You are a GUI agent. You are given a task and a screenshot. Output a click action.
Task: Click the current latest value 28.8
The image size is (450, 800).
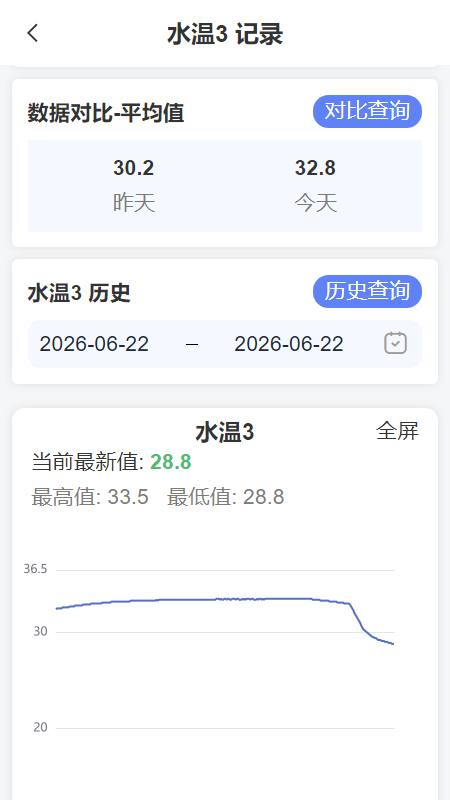tap(171, 462)
